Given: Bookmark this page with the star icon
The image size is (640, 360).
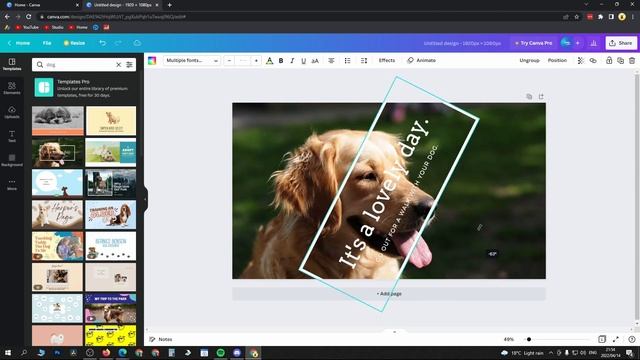Looking at the screenshot, I should tap(577, 17).
